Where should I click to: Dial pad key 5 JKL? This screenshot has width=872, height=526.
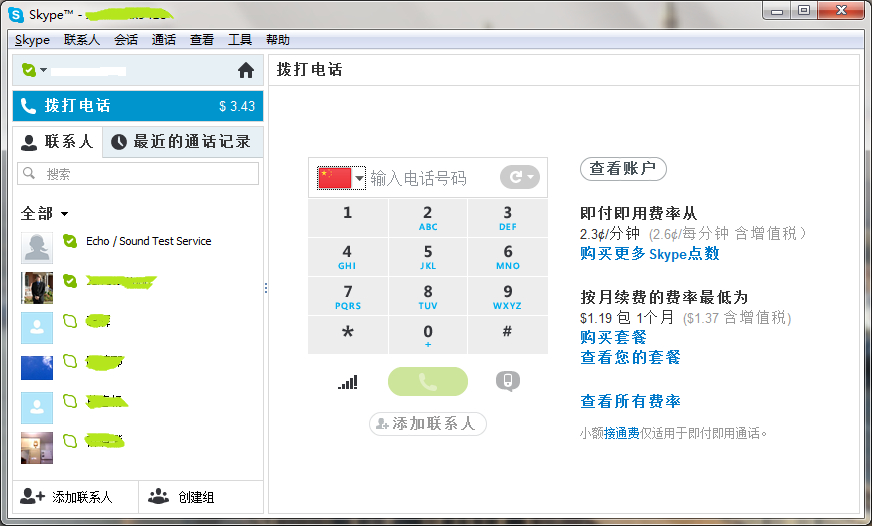[x=428, y=257]
